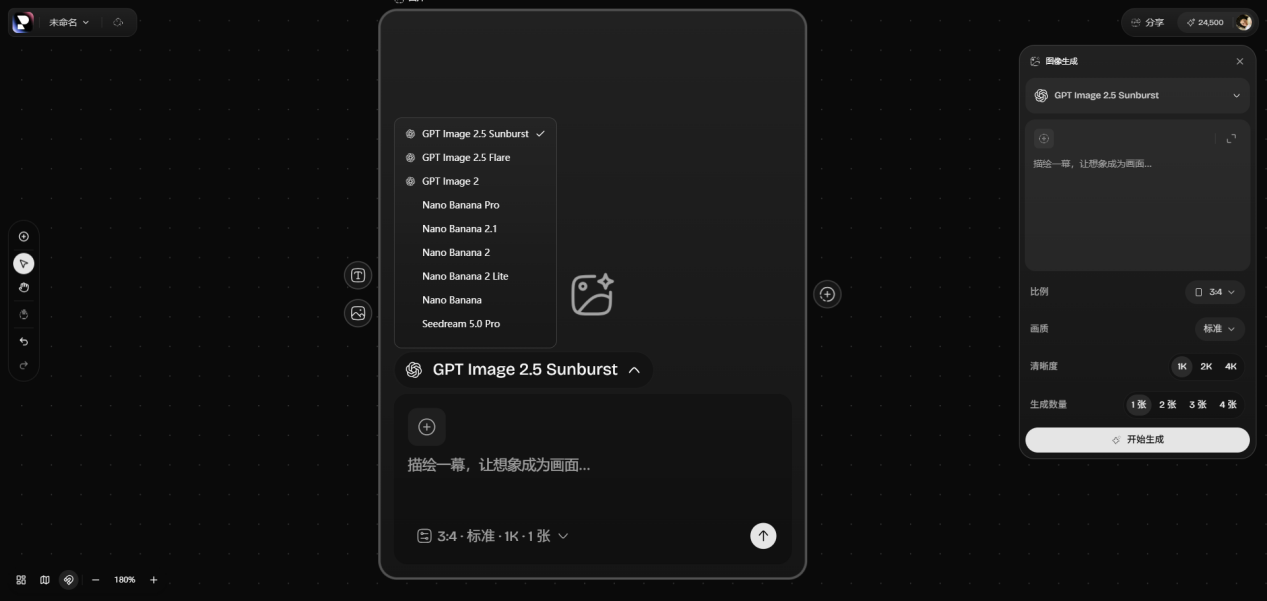The height and width of the screenshot is (601, 1267).
Task: Set 生成数量 to 4 张
Action: point(1228,404)
